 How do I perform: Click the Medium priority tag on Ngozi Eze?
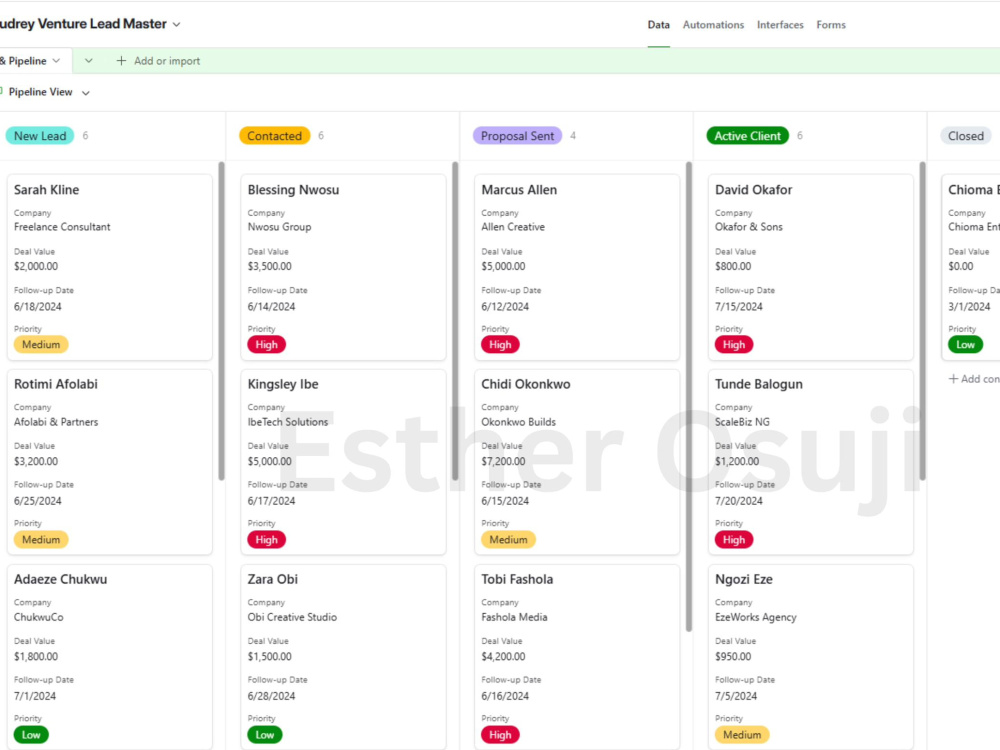point(742,735)
